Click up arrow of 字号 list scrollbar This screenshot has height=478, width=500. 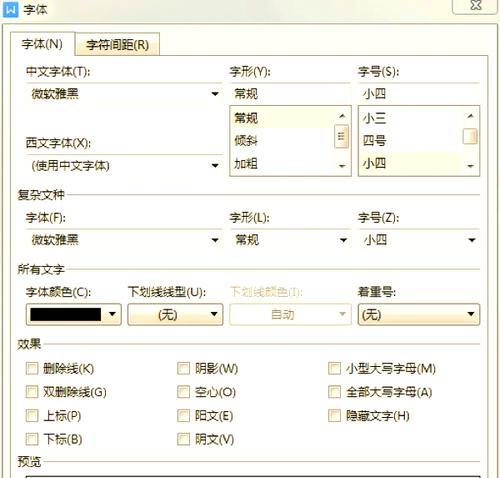click(x=470, y=116)
